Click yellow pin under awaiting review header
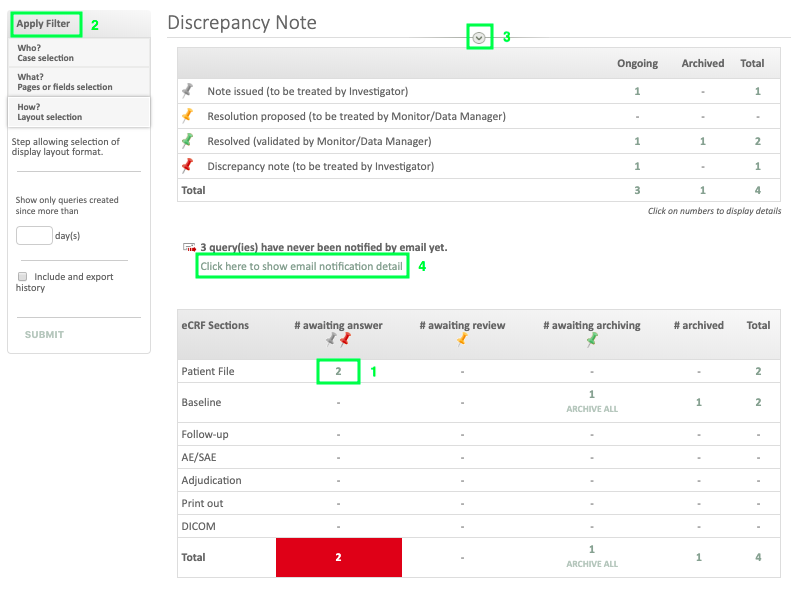 [462, 341]
